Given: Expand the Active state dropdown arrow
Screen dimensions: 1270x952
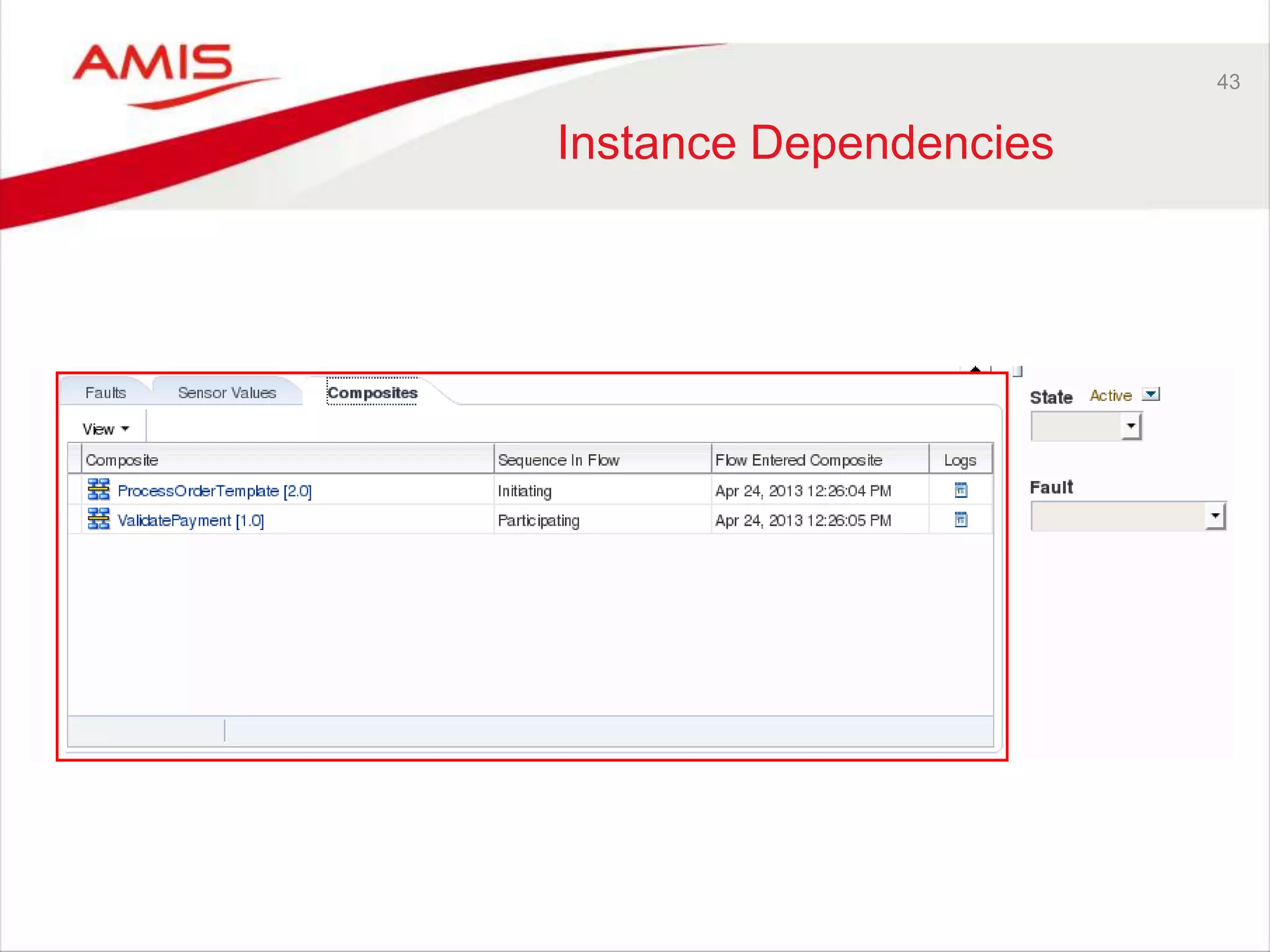Looking at the screenshot, I should [x=1151, y=394].
